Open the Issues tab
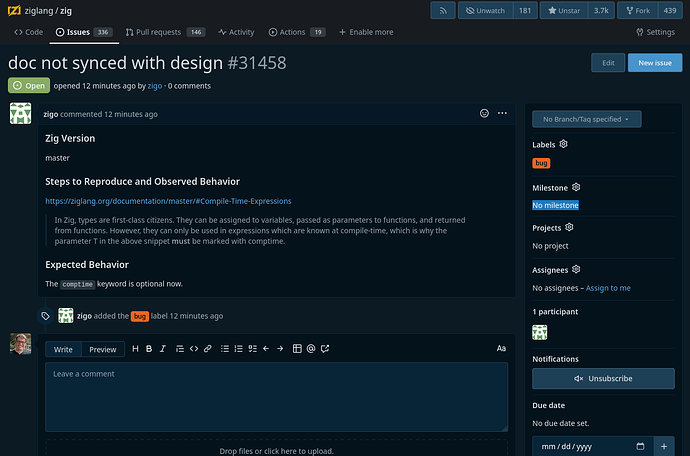This screenshot has width=690, height=456. point(84,32)
